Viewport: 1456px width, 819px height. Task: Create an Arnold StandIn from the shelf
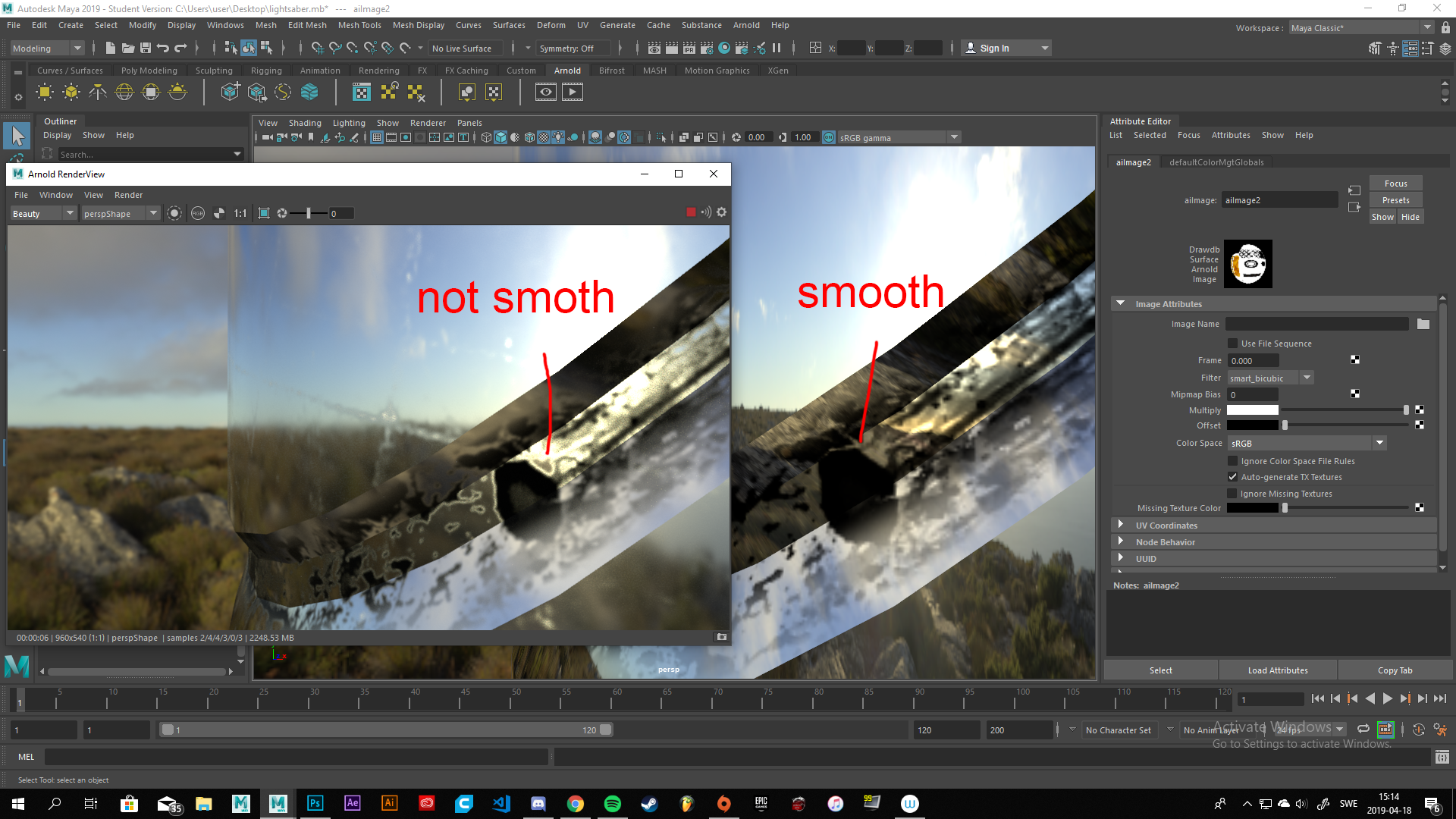click(230, 91)
